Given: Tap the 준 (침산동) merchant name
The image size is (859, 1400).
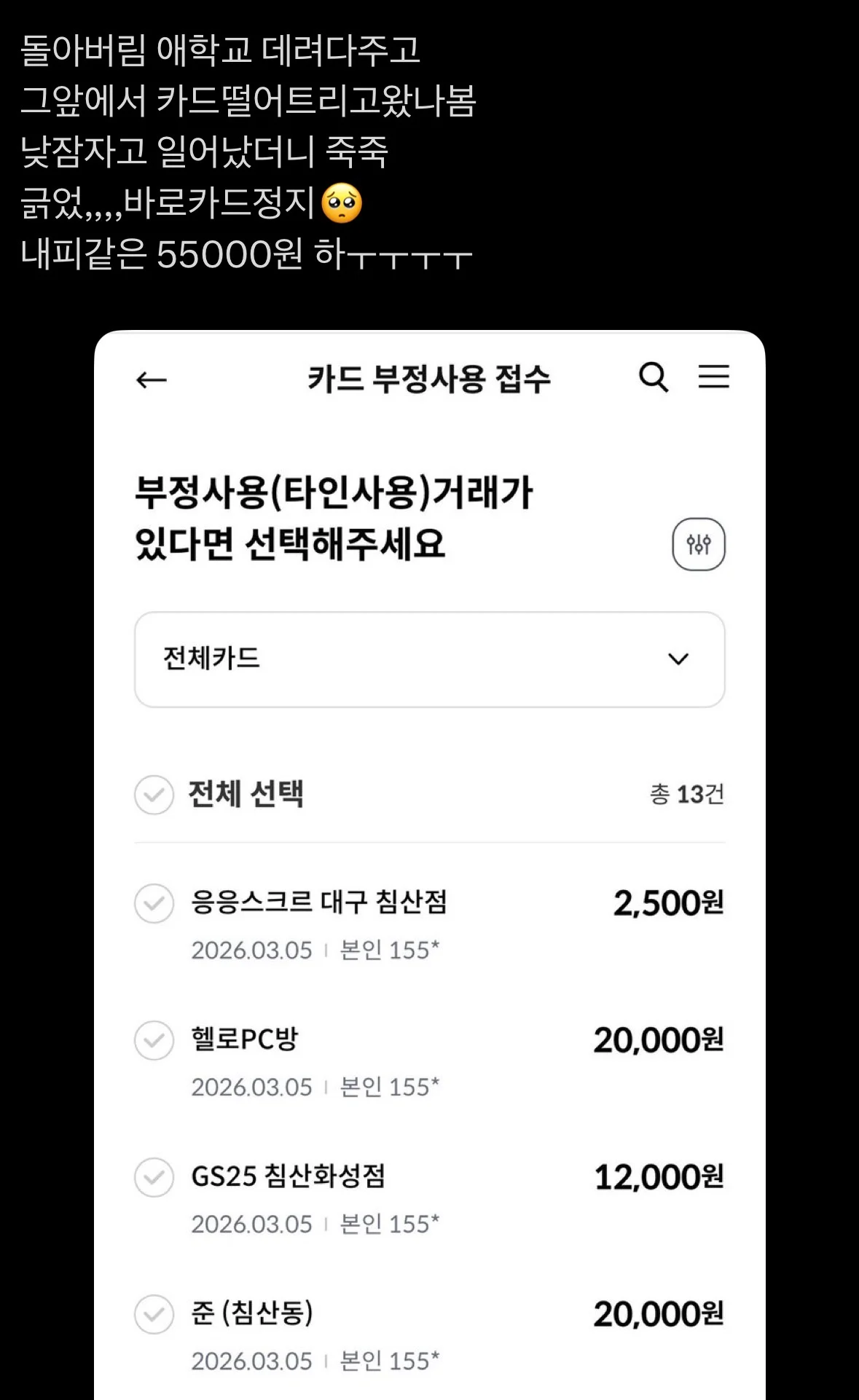Looking at the screenshot, I should pos(252,1313).
